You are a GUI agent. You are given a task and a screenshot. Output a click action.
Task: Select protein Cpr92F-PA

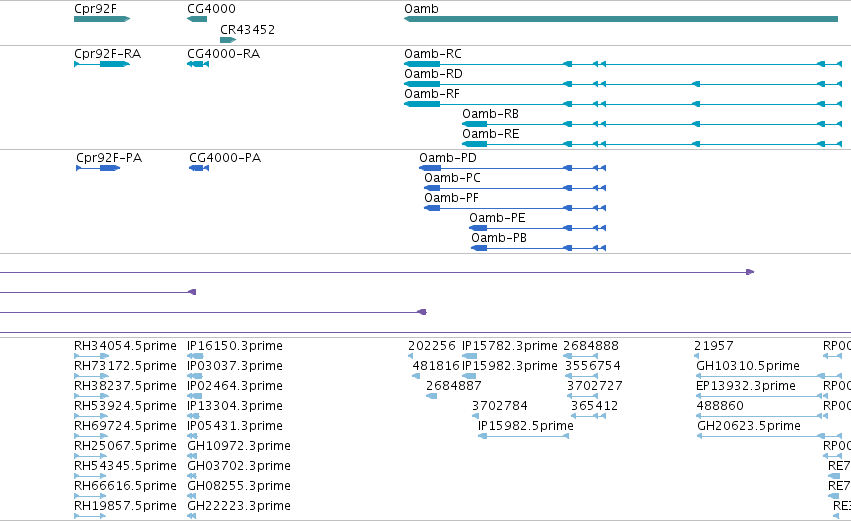(98, 168)
